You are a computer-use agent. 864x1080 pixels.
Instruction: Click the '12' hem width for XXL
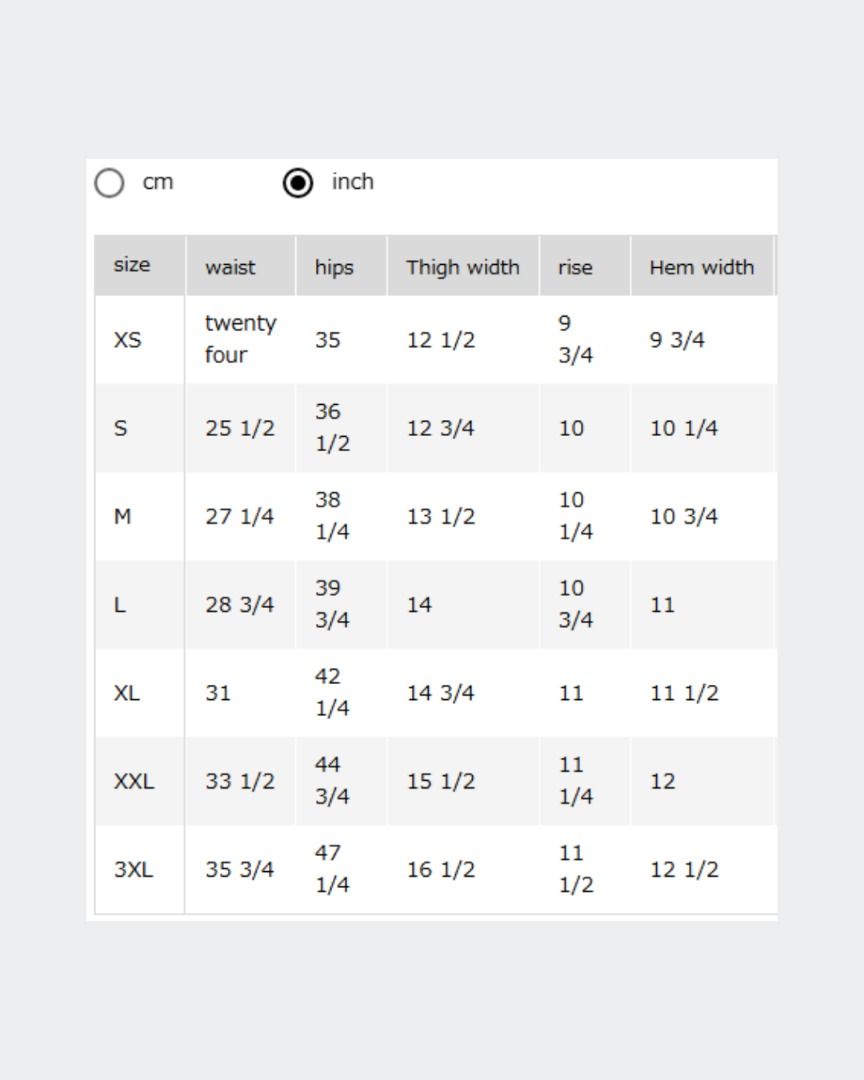pos(663,781)
